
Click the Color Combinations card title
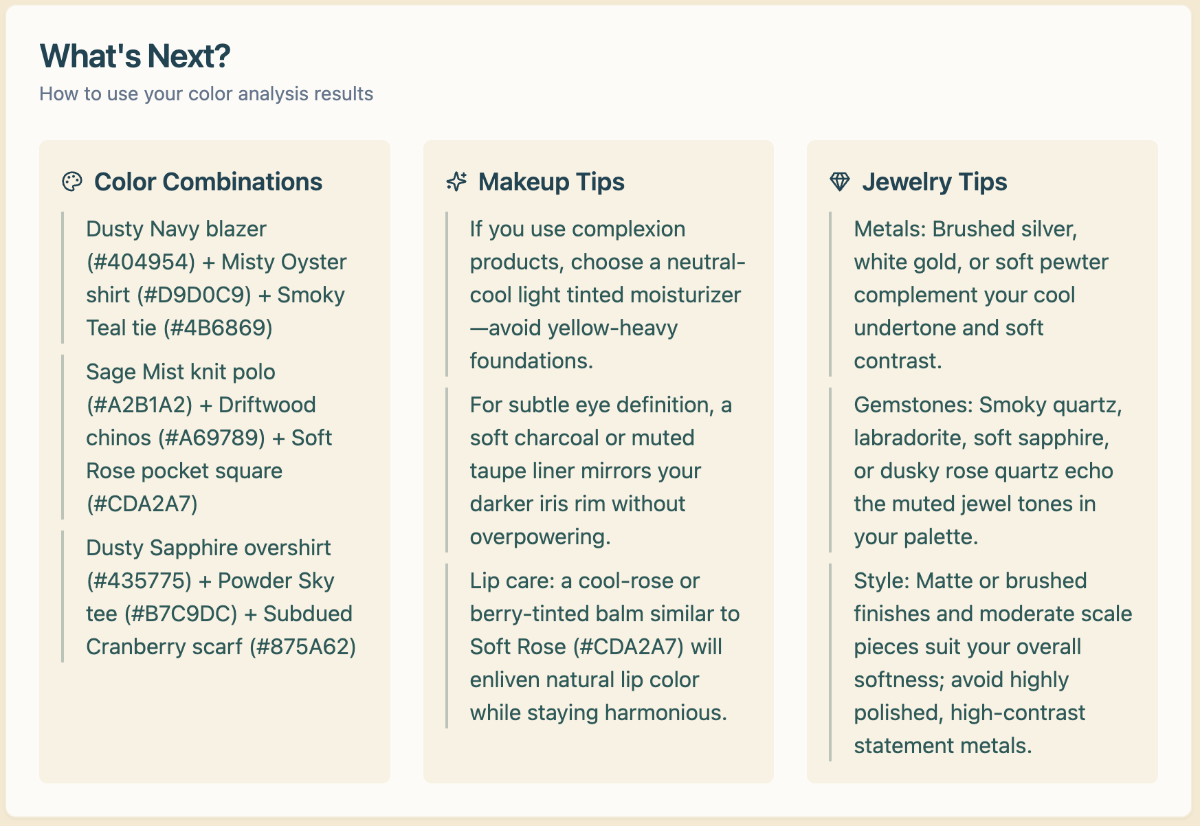pos(208,182)
